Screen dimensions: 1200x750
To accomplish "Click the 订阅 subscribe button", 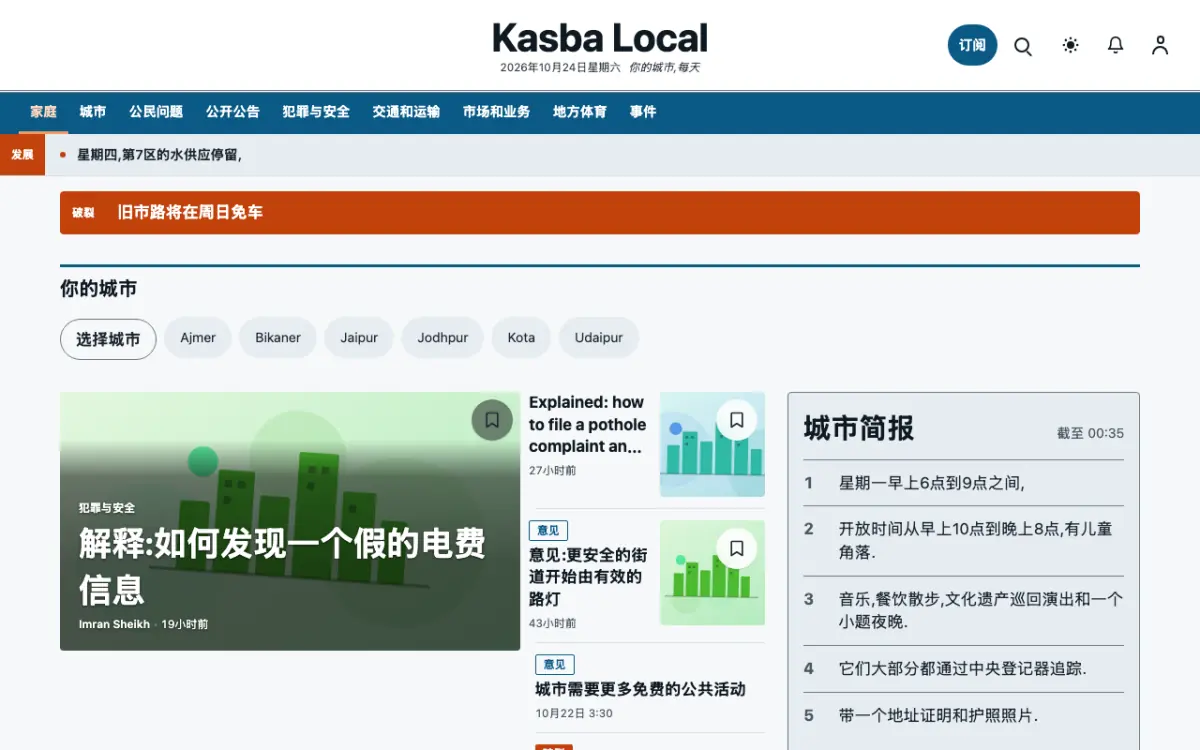I will pyautogui.click(x=972, y=45).
